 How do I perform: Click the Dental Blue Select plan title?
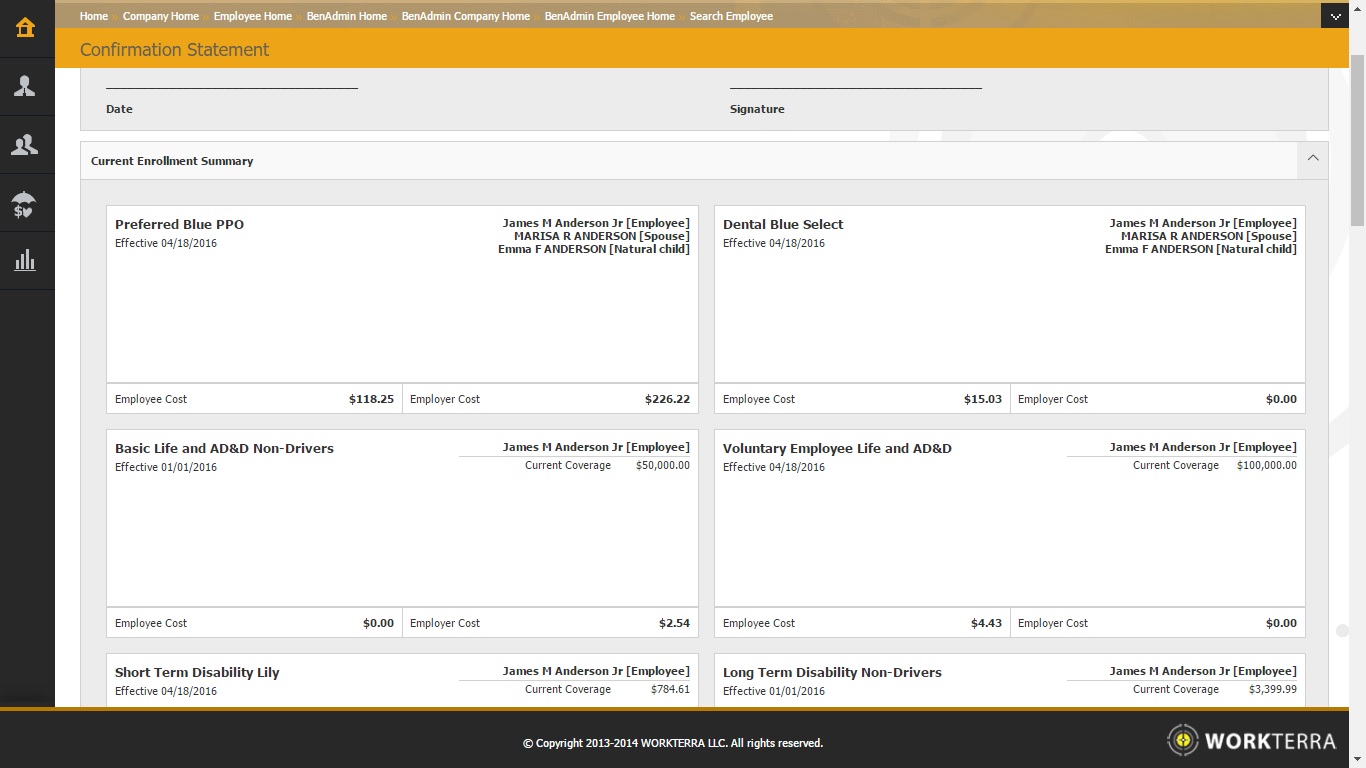click(x=783, y=225)
